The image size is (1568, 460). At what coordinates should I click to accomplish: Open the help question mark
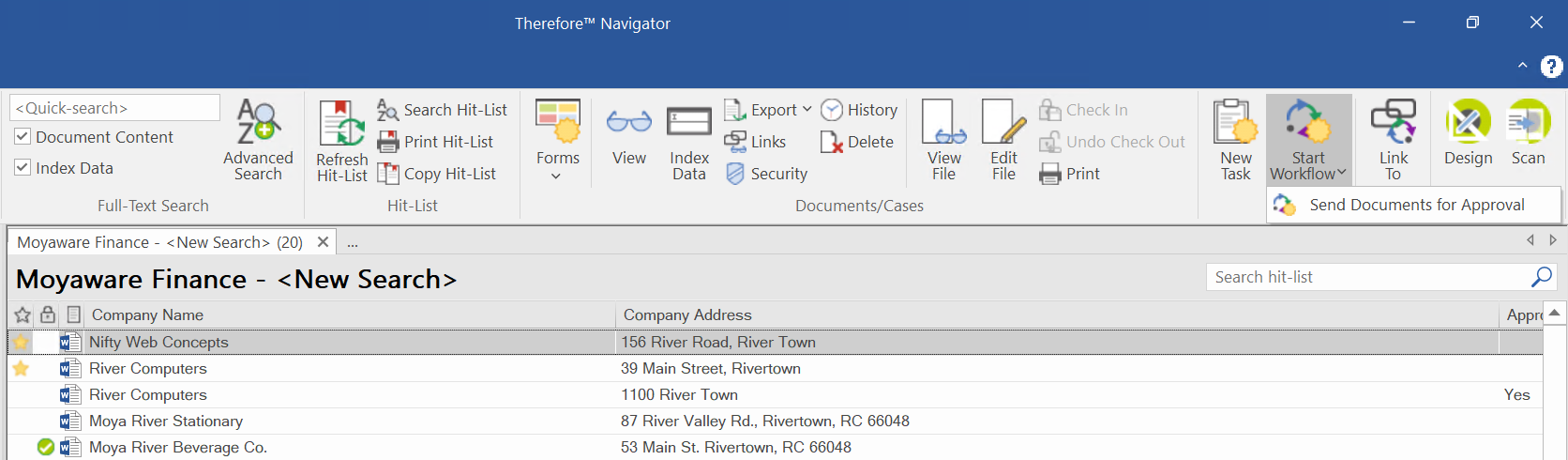pyautogui.click(x=1551, y=67)
